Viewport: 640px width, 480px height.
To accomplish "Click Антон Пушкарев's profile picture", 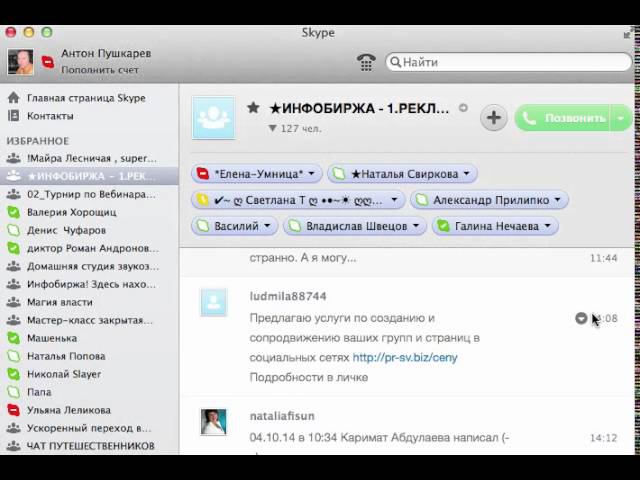I will (x=20, y=62).
